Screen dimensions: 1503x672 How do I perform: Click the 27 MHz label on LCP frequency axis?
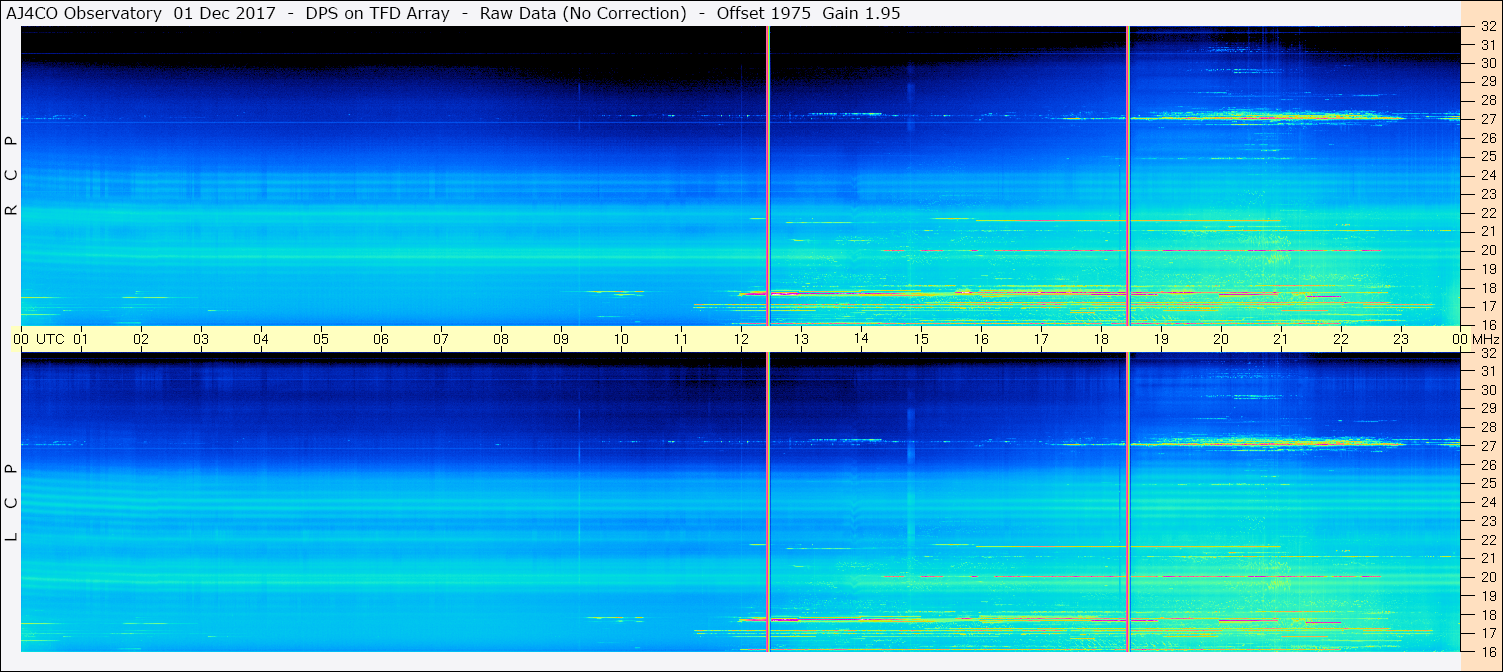pyautogui.click(x=1487, y=446)
